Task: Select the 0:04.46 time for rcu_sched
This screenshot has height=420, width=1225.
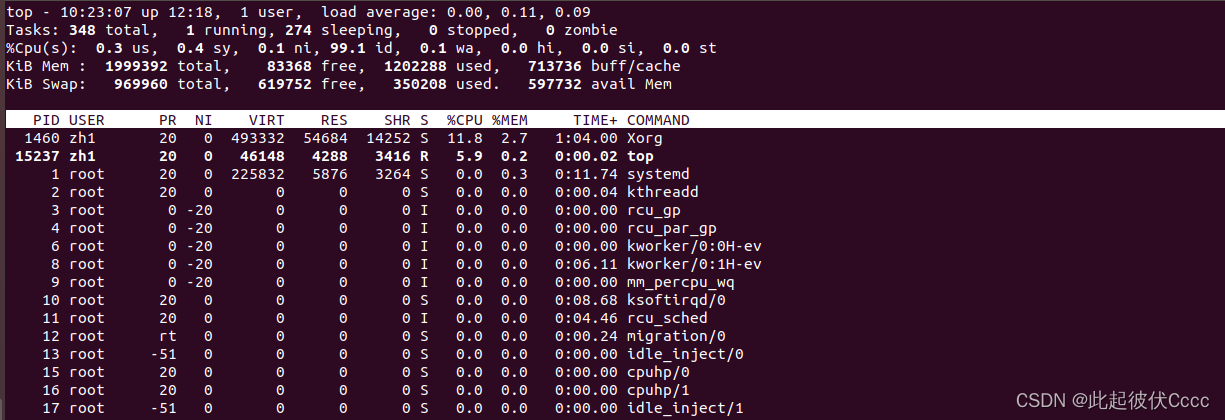Action: (586, 318)
